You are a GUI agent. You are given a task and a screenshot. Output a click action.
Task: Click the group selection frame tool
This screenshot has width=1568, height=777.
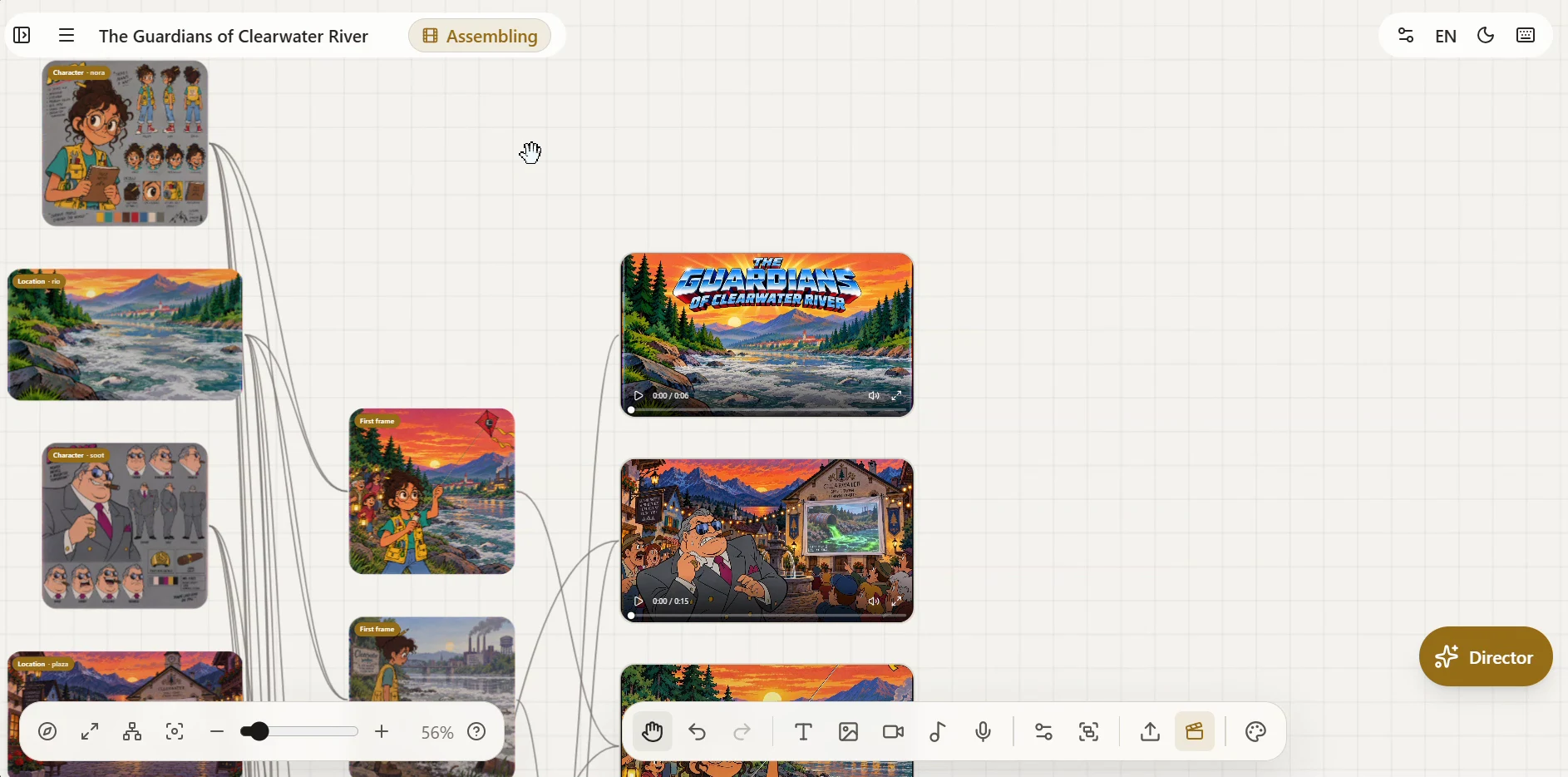[1089, 732]
